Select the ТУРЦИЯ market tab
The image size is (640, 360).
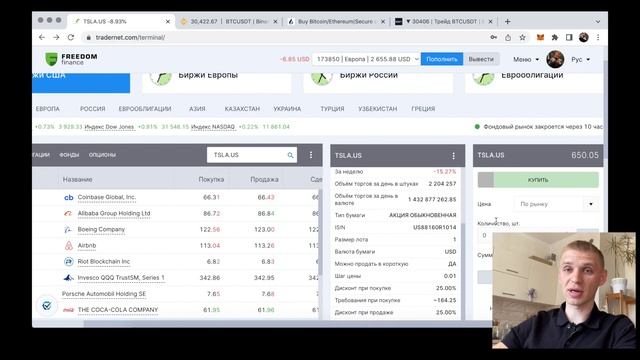(332, 109)
